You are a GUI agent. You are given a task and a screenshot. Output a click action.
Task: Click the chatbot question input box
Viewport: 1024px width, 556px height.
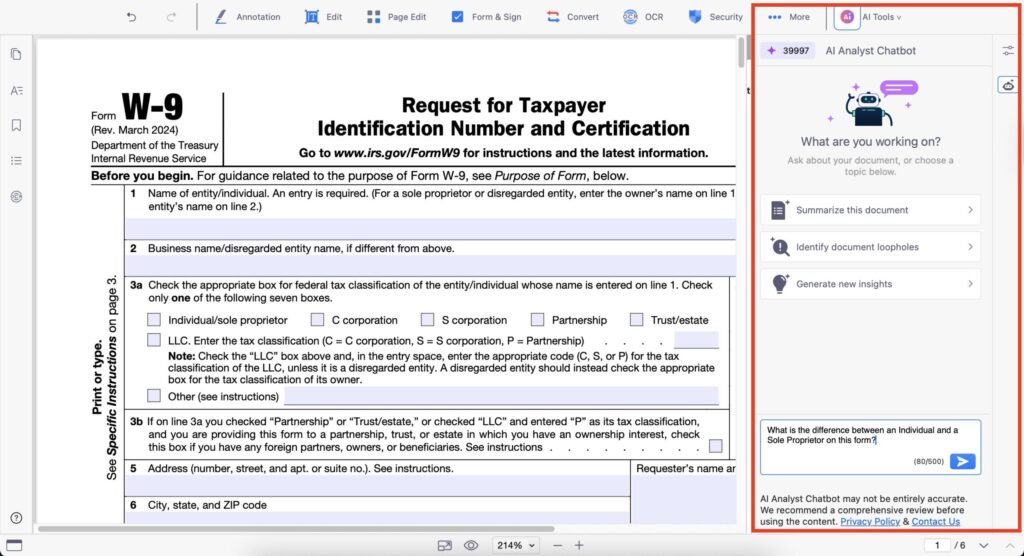pos(870,447)
